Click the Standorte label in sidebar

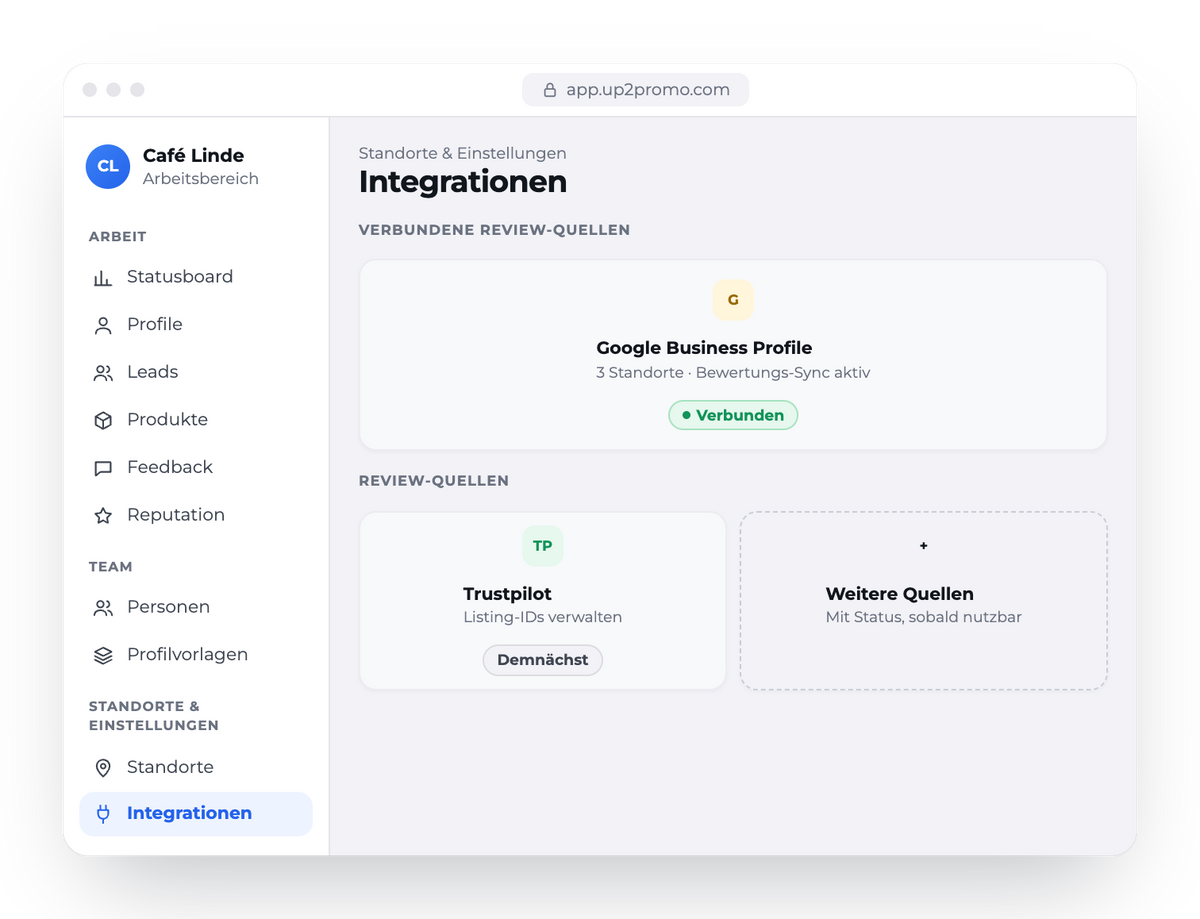pos(170,767)
